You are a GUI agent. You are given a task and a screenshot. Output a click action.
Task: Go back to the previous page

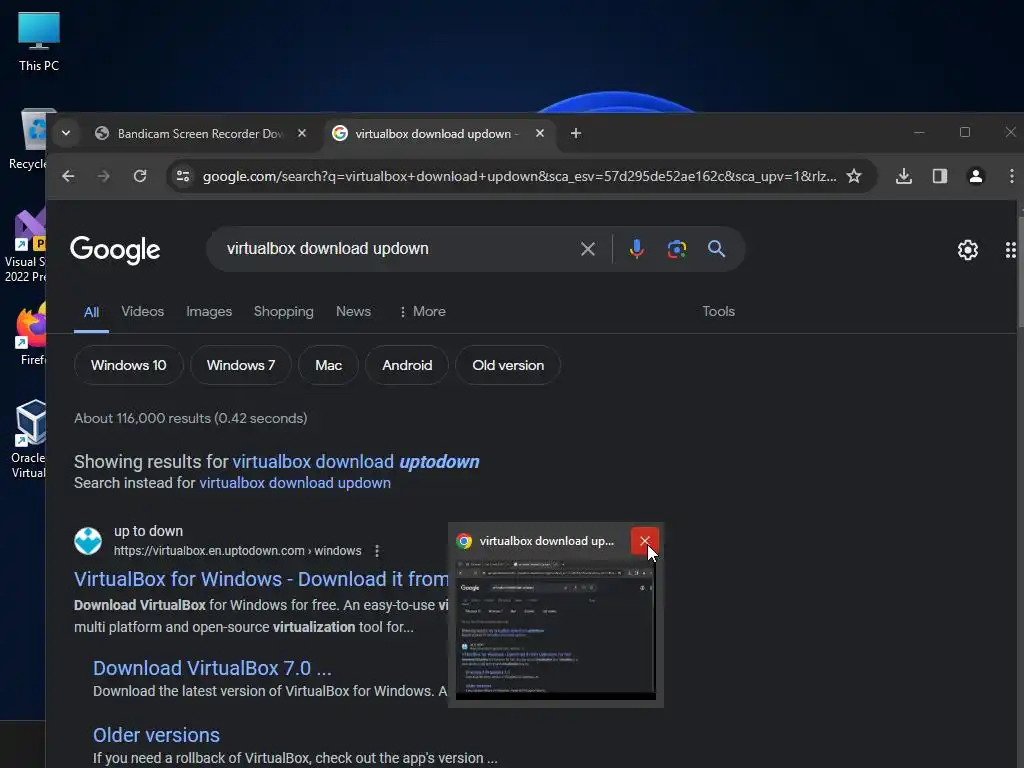pyautogui.click(x=68, y=176)
